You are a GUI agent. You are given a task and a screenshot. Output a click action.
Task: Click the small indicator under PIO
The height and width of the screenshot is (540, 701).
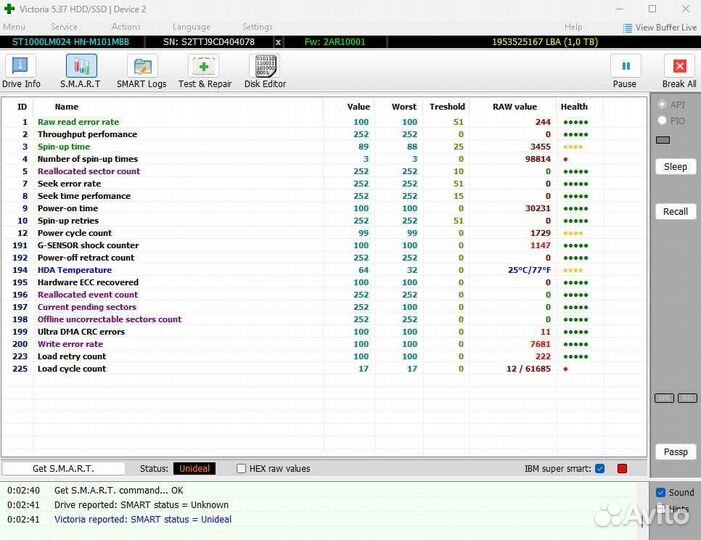coord(663,140)
